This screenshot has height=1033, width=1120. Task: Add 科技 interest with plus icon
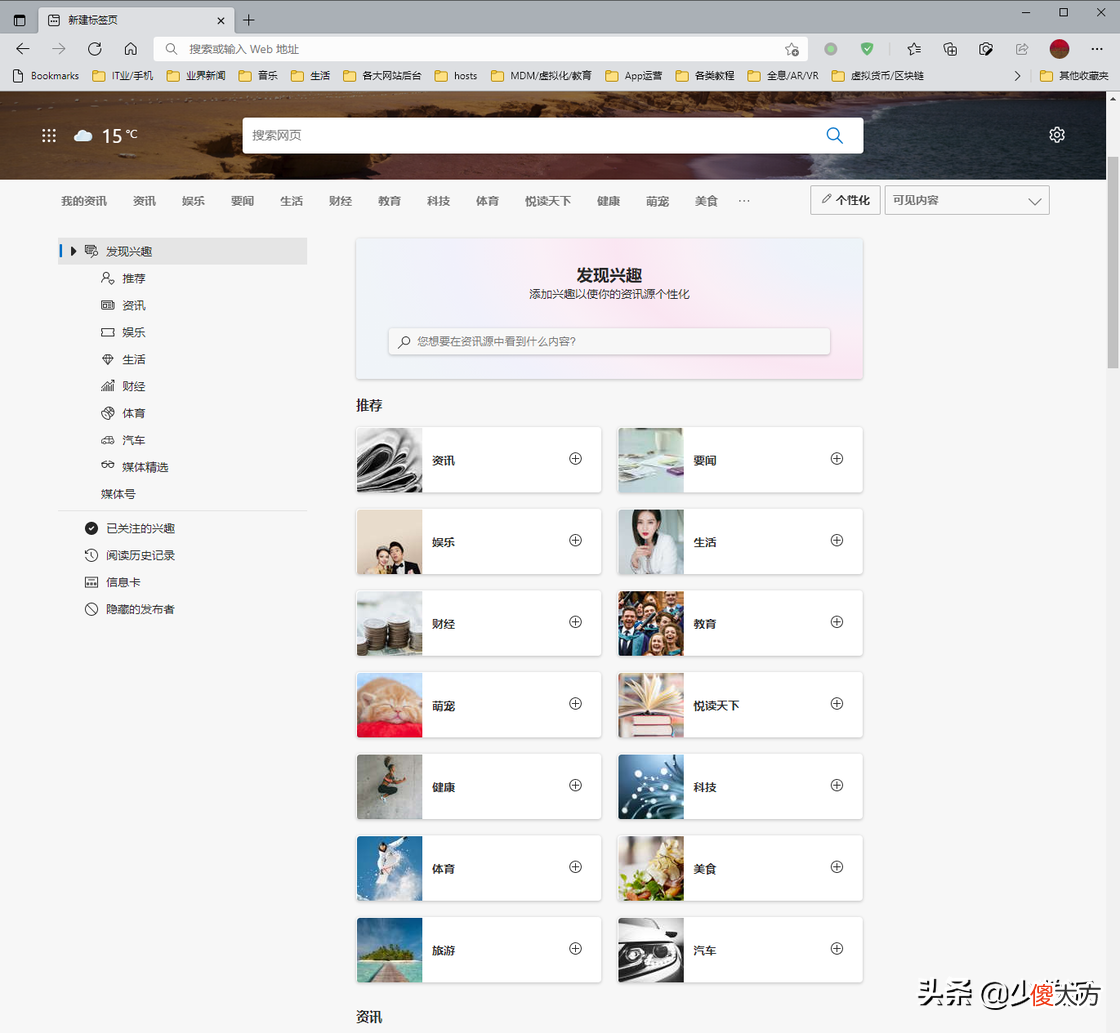pos(836,785)
